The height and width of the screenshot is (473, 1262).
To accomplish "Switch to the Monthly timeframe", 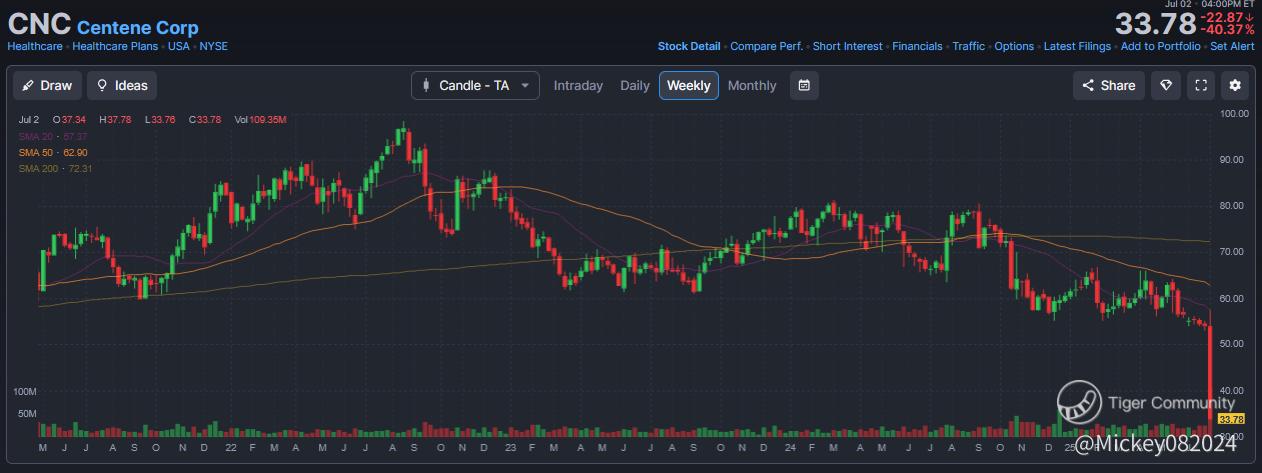I will pos(752,85).
